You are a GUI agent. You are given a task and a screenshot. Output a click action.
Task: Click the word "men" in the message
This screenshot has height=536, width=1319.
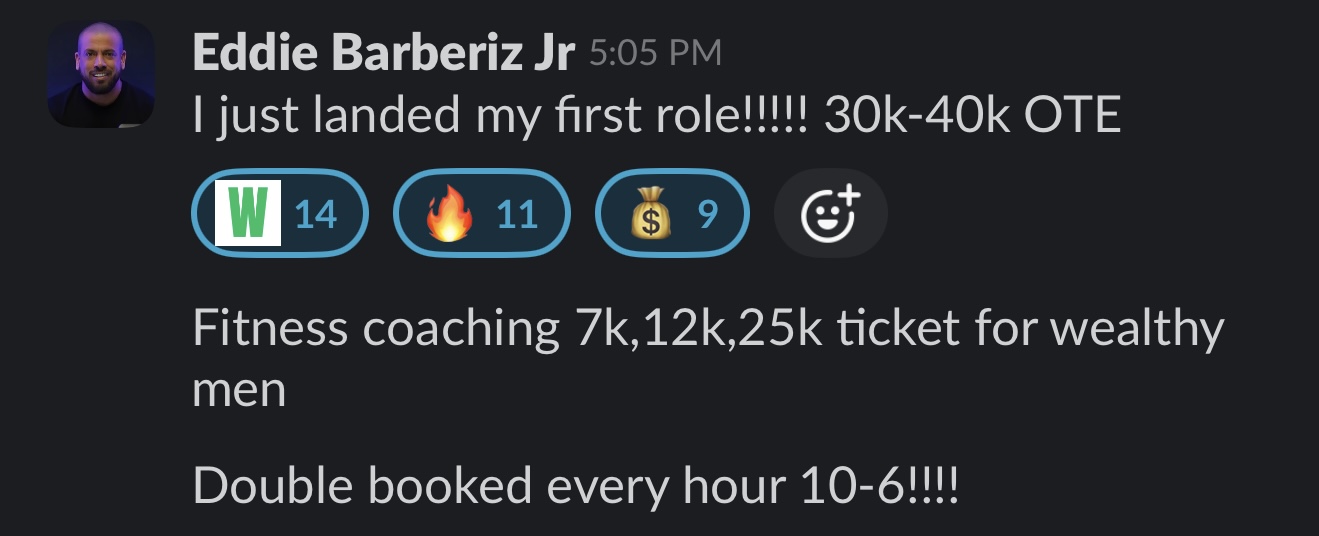(x=239, y=389)
